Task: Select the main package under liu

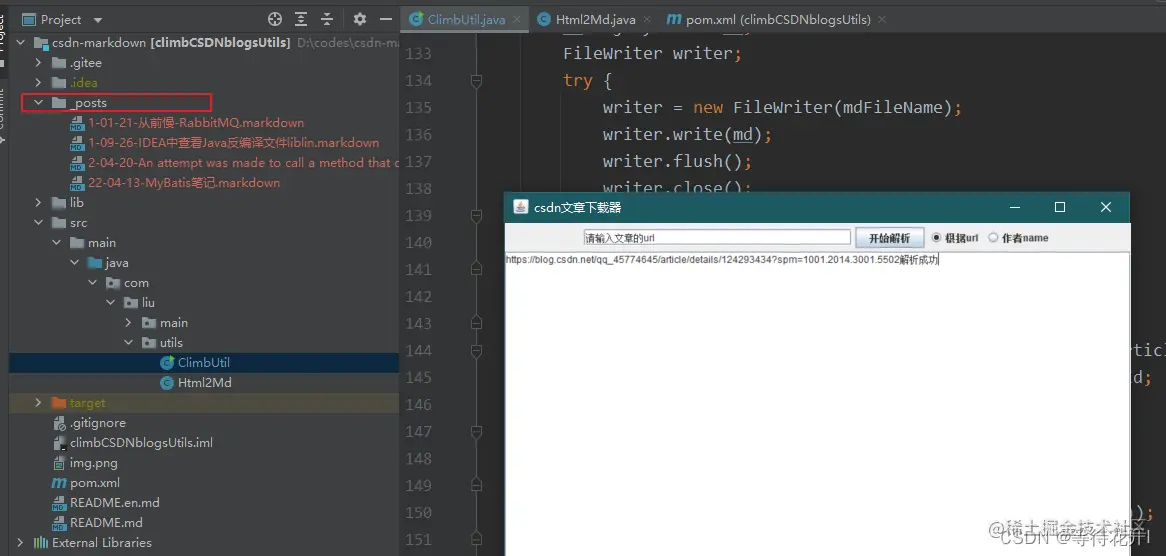Action: (174, 323)
